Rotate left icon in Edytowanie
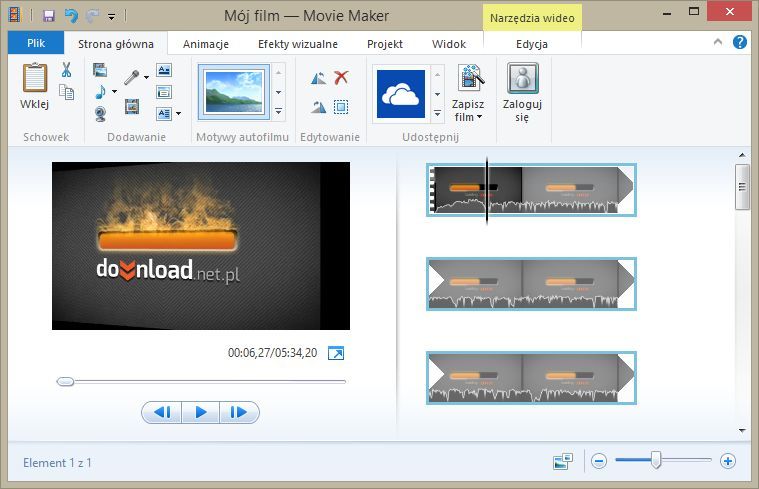 (x=318, y=78)
